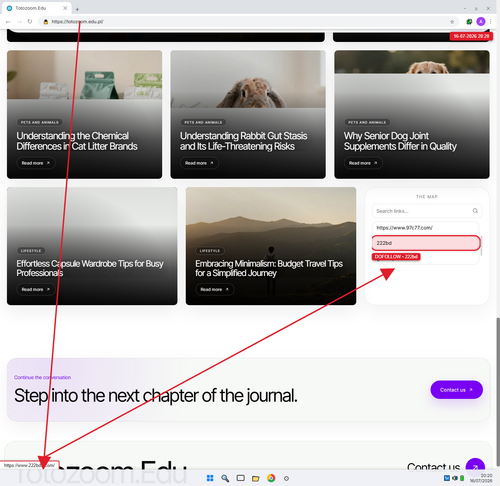Image resolution: width=500 pixels, height=486 pixels.
Task: Open the Extensions puzzle icon
Action: pyautogui.click(x=469, y=22)
